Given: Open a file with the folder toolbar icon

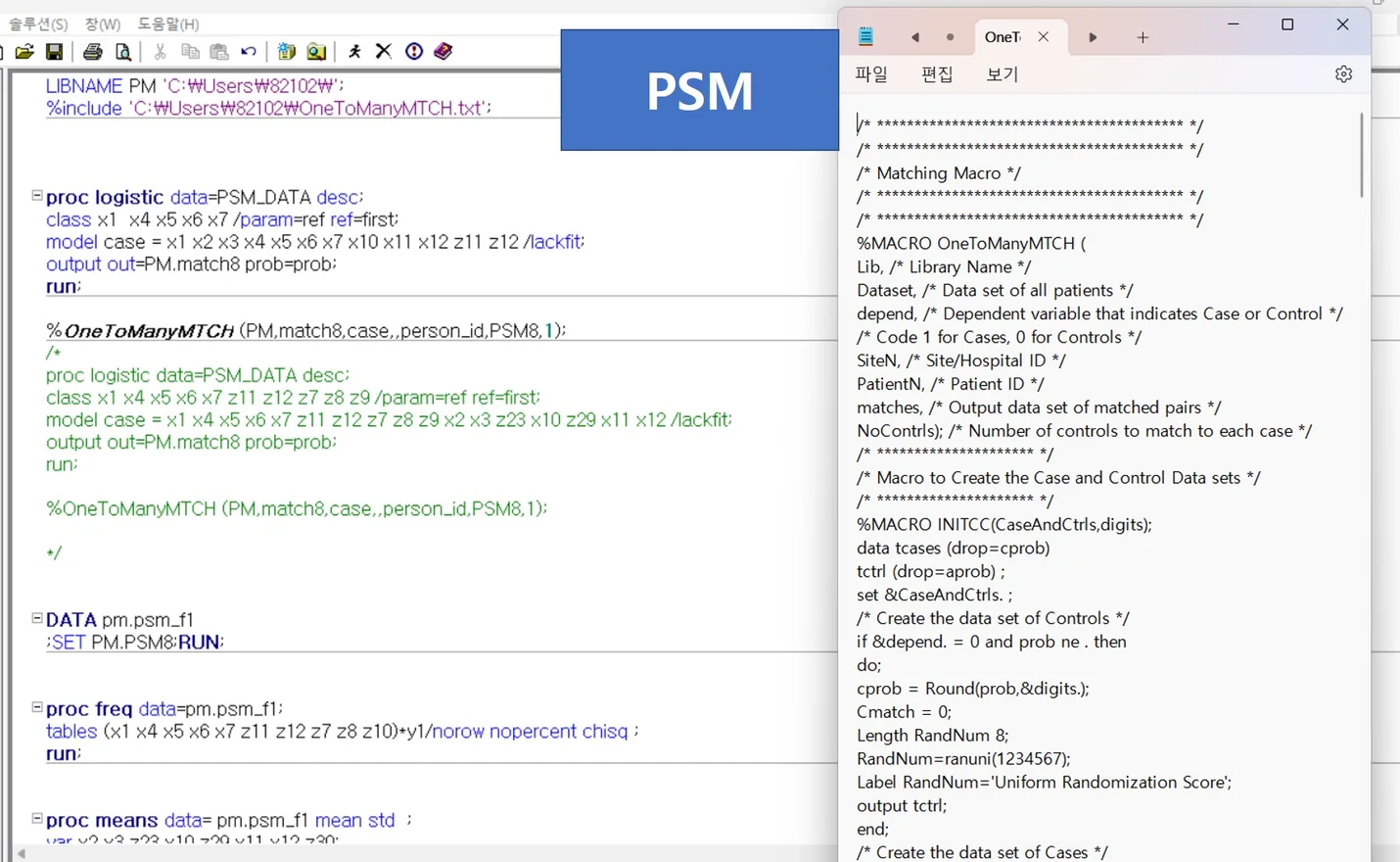Looking at the screenshot, I should (x=24, y=51).
